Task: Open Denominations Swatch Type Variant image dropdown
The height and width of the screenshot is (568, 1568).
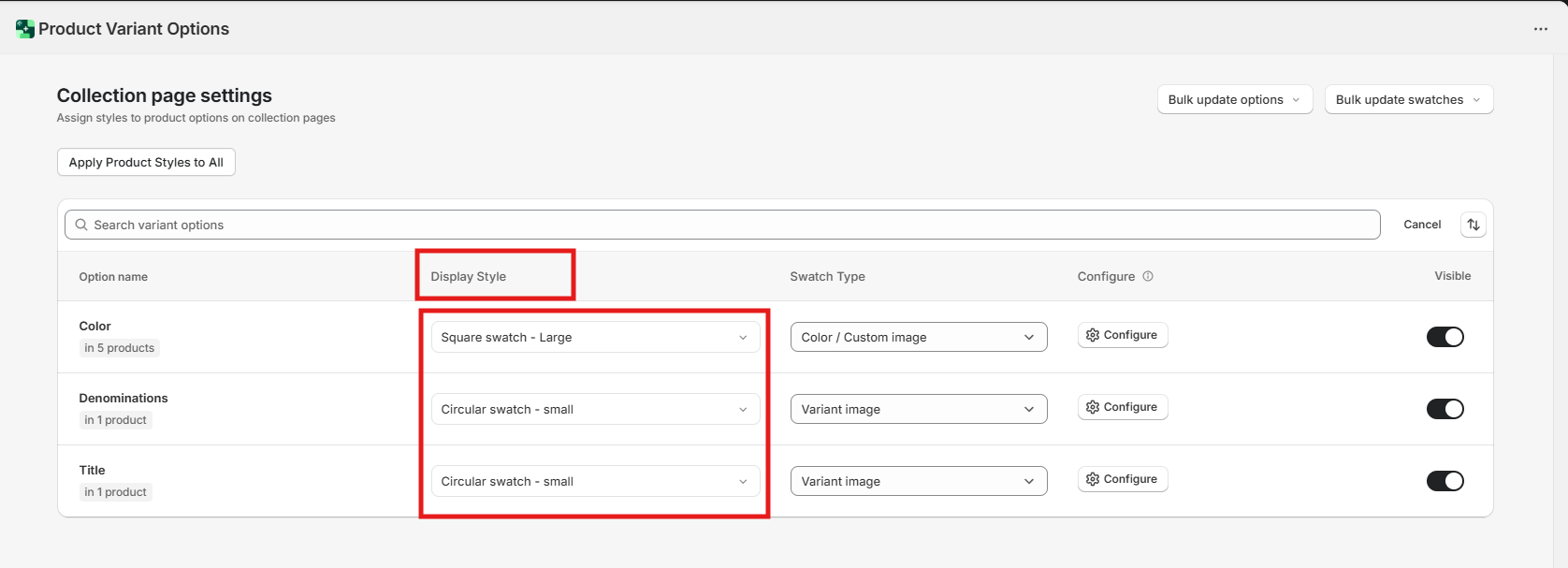Action: pyautogui.click(x=918, y=409)
